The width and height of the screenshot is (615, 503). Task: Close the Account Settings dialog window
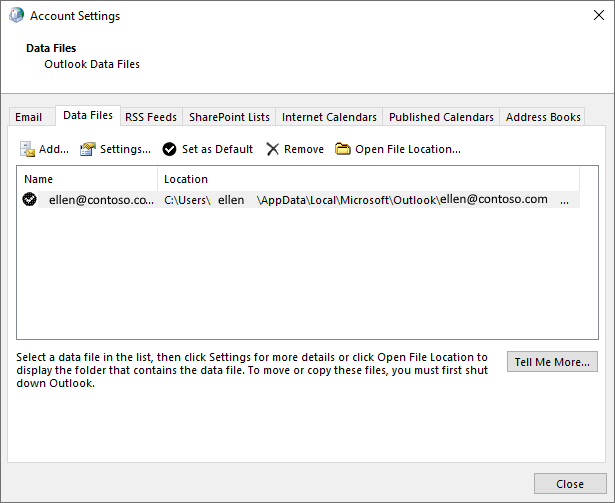pos(599,15)
